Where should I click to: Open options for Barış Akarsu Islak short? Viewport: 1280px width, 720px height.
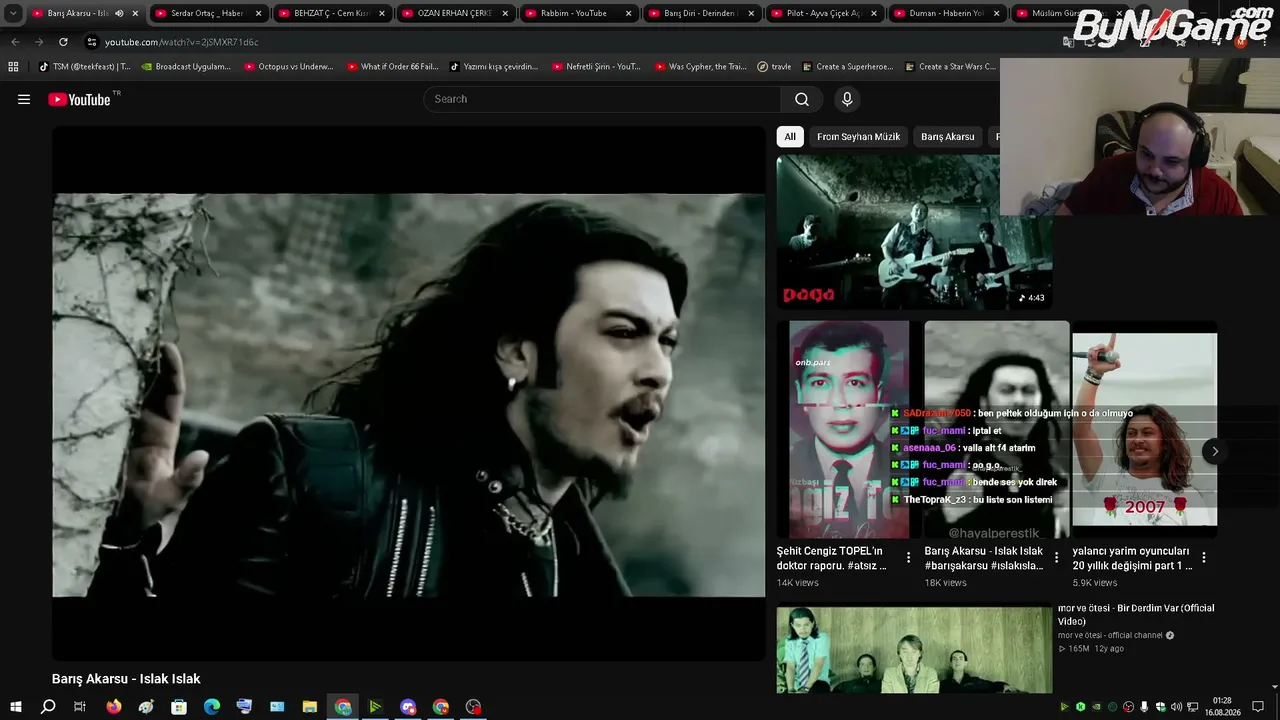1056,558
